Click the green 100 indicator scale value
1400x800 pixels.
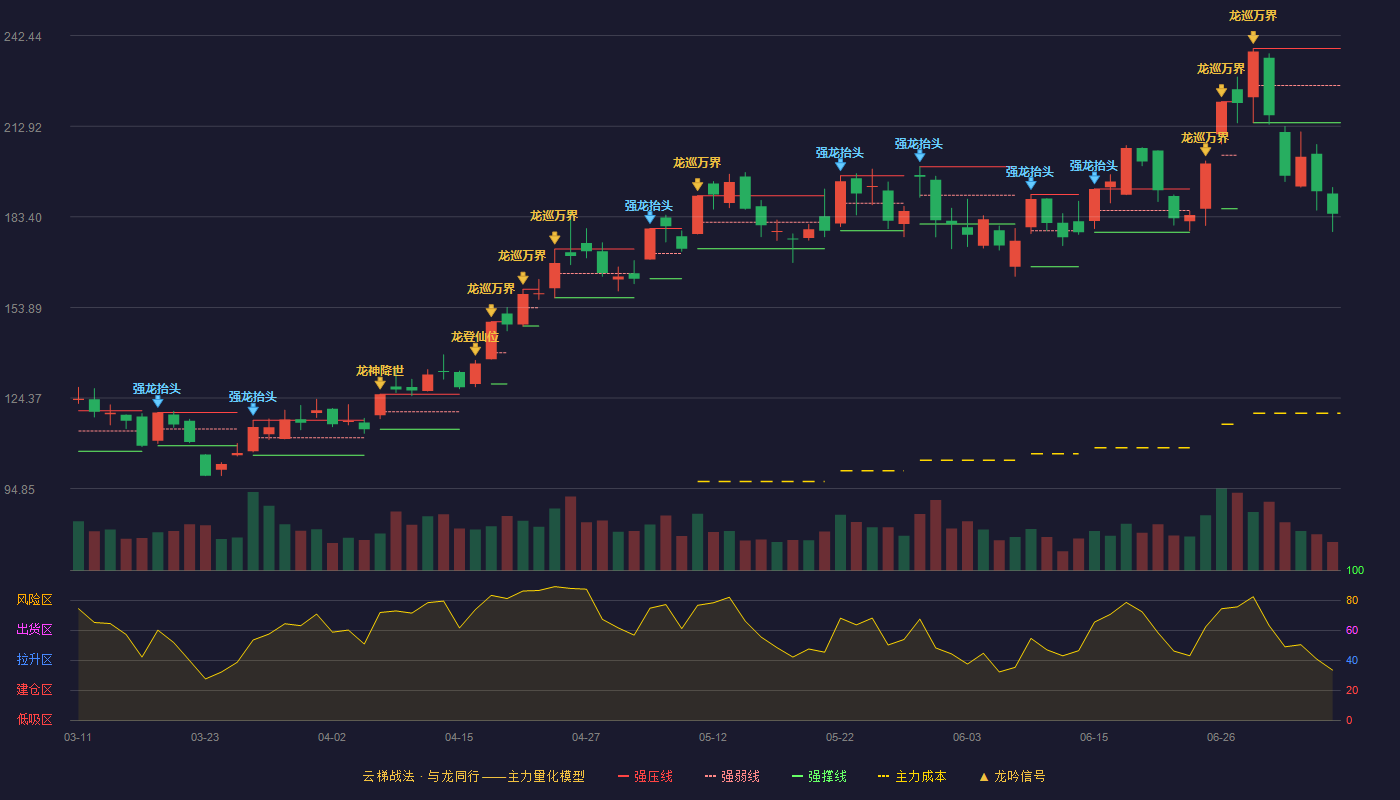[x=1355, y=571]
